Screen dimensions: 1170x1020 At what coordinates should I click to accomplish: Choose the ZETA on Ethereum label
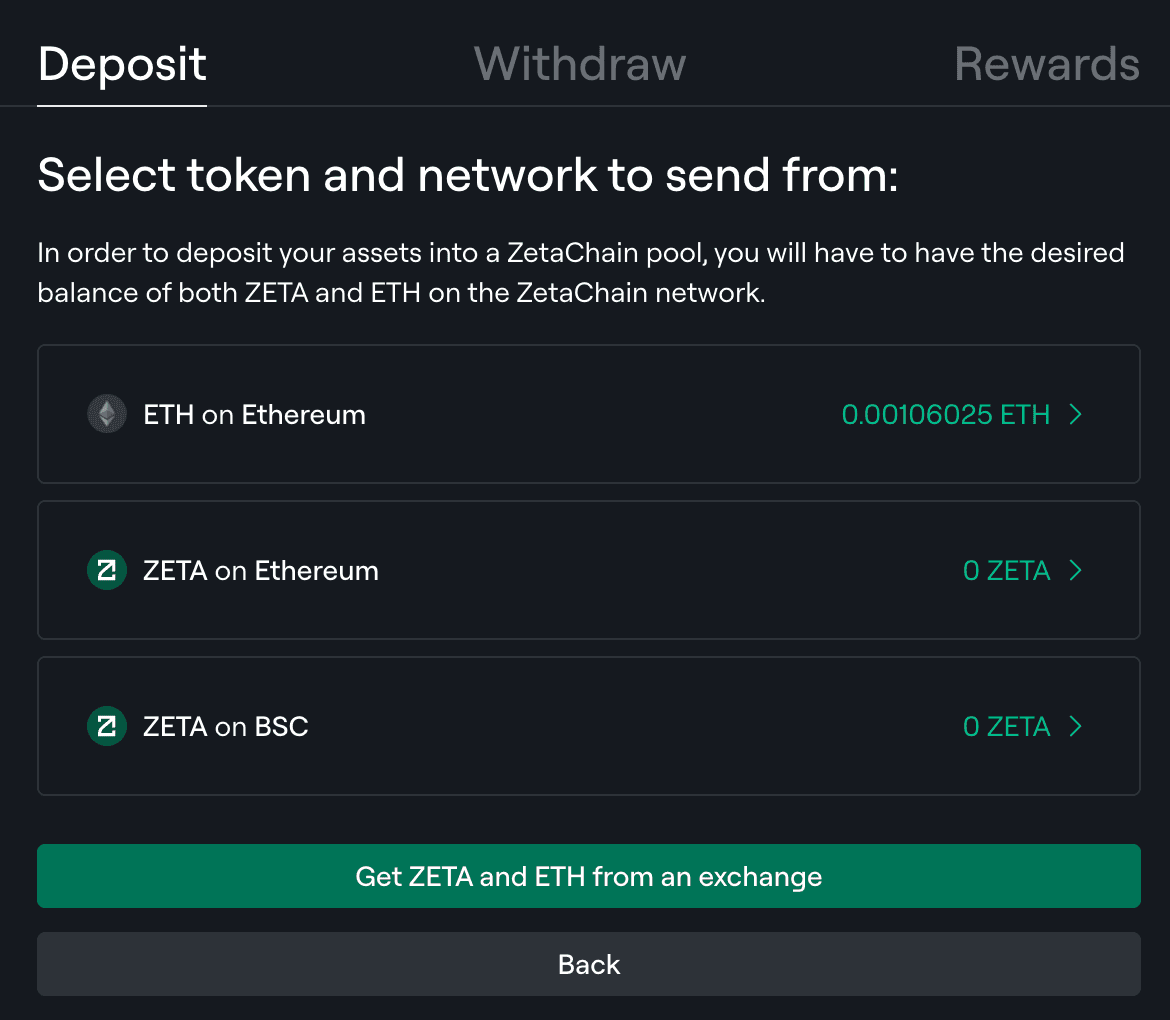261,571
